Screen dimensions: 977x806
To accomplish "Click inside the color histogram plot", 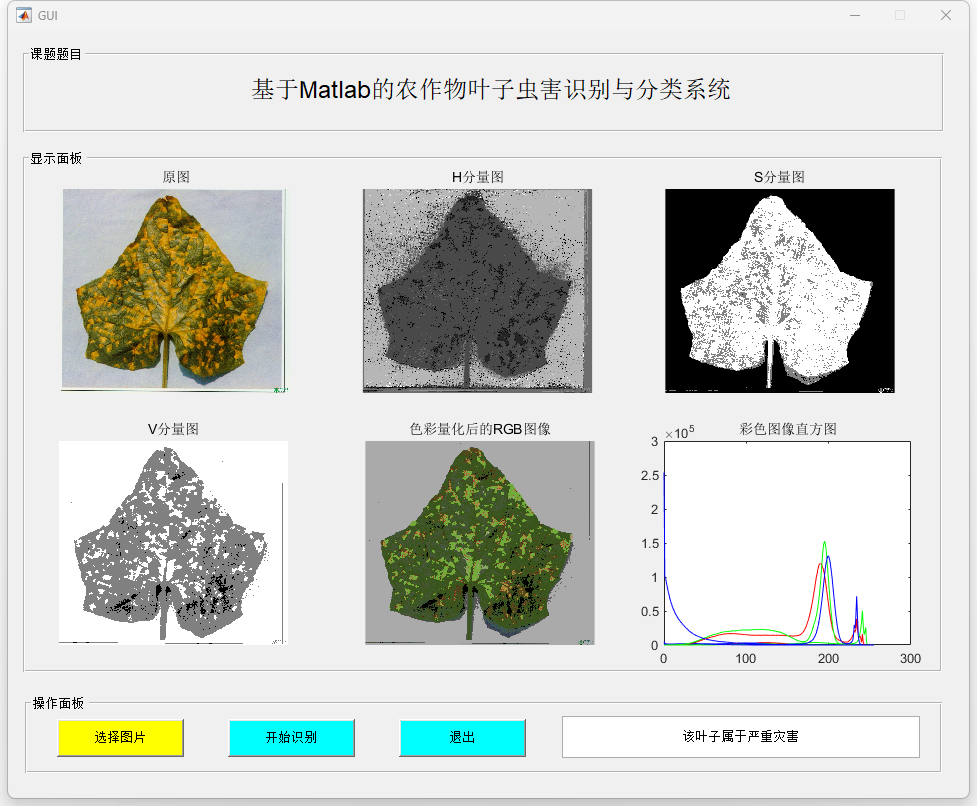I will pos(786,542).
